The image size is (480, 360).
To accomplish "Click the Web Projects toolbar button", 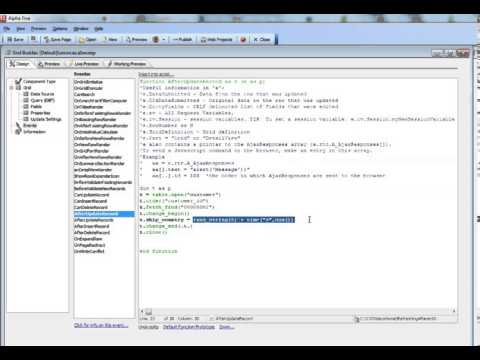I will (217, 39).
